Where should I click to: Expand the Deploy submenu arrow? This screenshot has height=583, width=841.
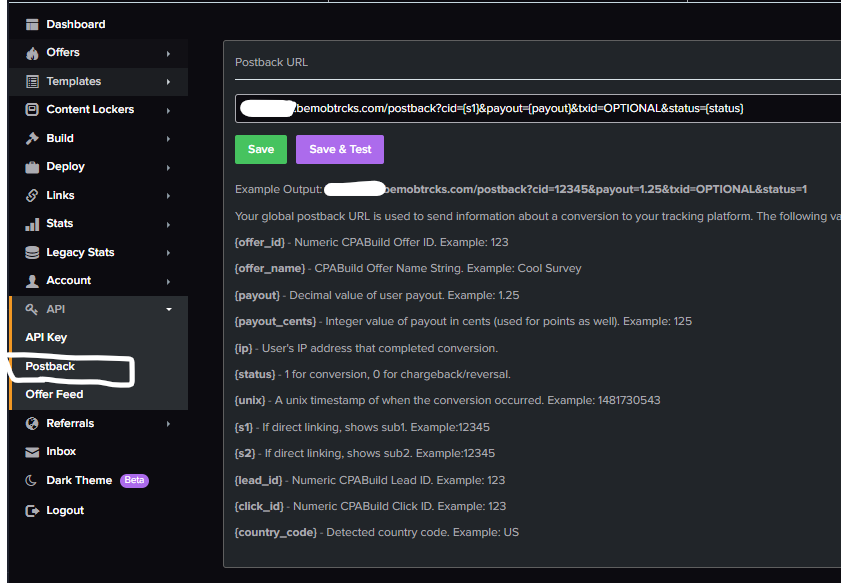(x=168, y=167)
